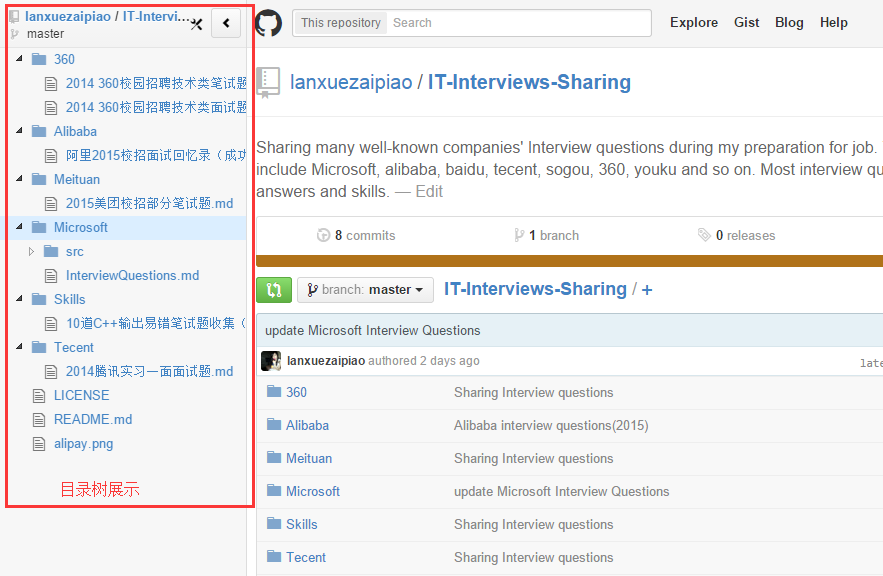Image resolution: width=883 pixels, height=576 pixels.
Task: Click Skills folder icon in file list
Action: click(x=274, y=524)
